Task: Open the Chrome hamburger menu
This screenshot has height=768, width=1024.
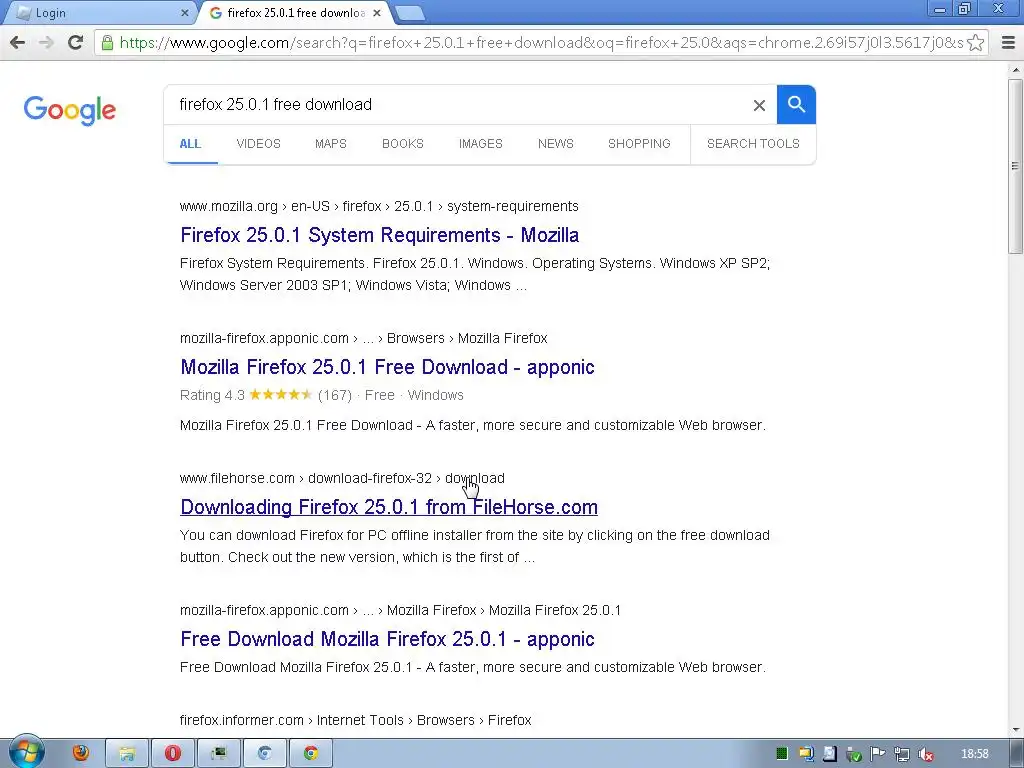Action: click(1008, 43)
